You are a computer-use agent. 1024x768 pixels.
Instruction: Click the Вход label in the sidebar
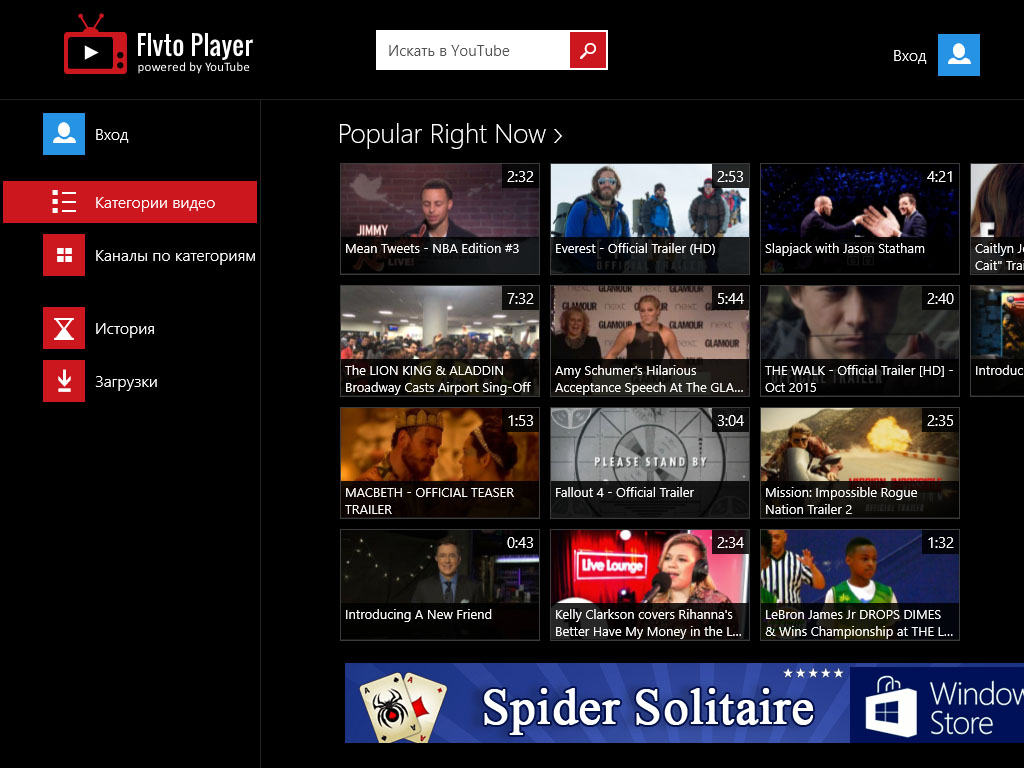pos(112,135)
